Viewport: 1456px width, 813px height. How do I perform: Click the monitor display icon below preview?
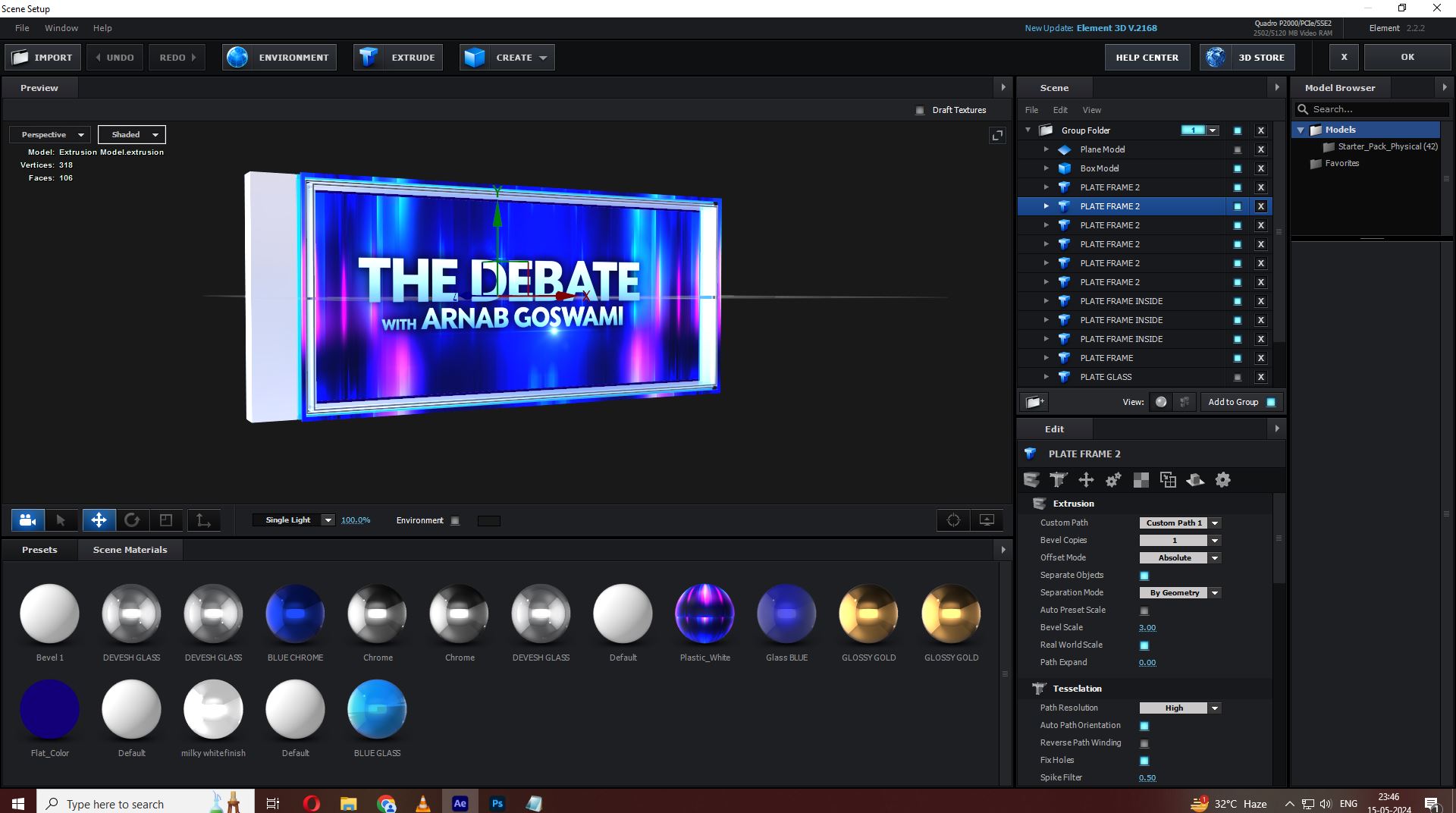click(x=987, y=520)
